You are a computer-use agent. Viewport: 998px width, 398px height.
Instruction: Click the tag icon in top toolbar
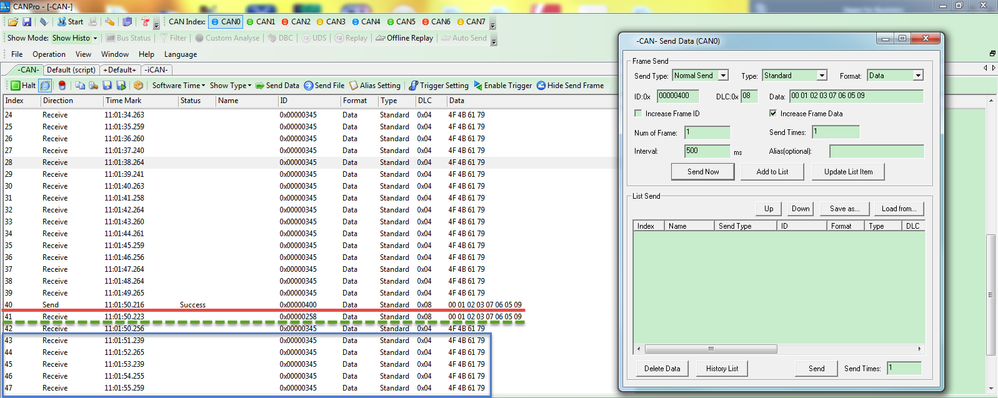tap(43, 22)
